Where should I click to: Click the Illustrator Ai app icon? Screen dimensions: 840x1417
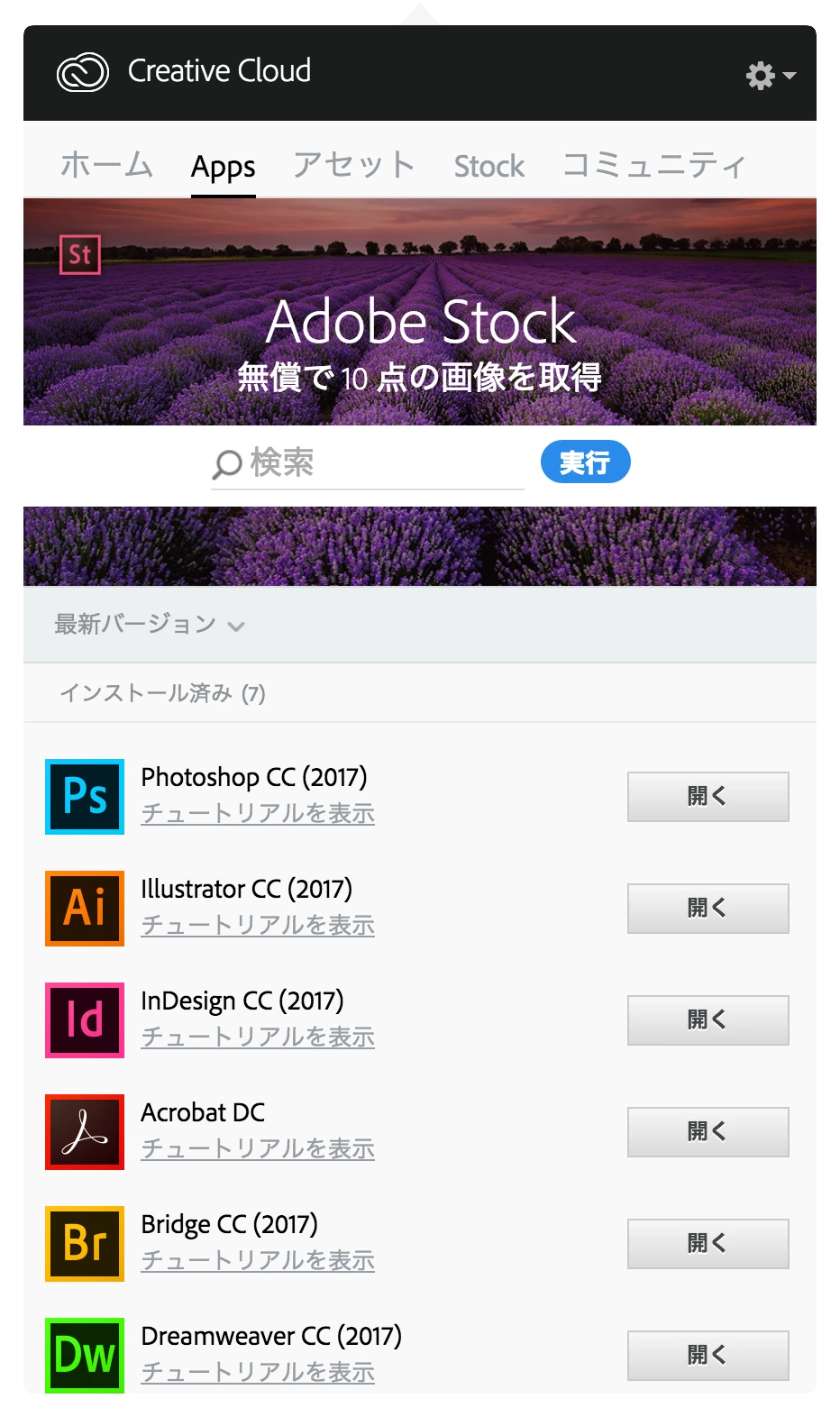coord(85,909)
